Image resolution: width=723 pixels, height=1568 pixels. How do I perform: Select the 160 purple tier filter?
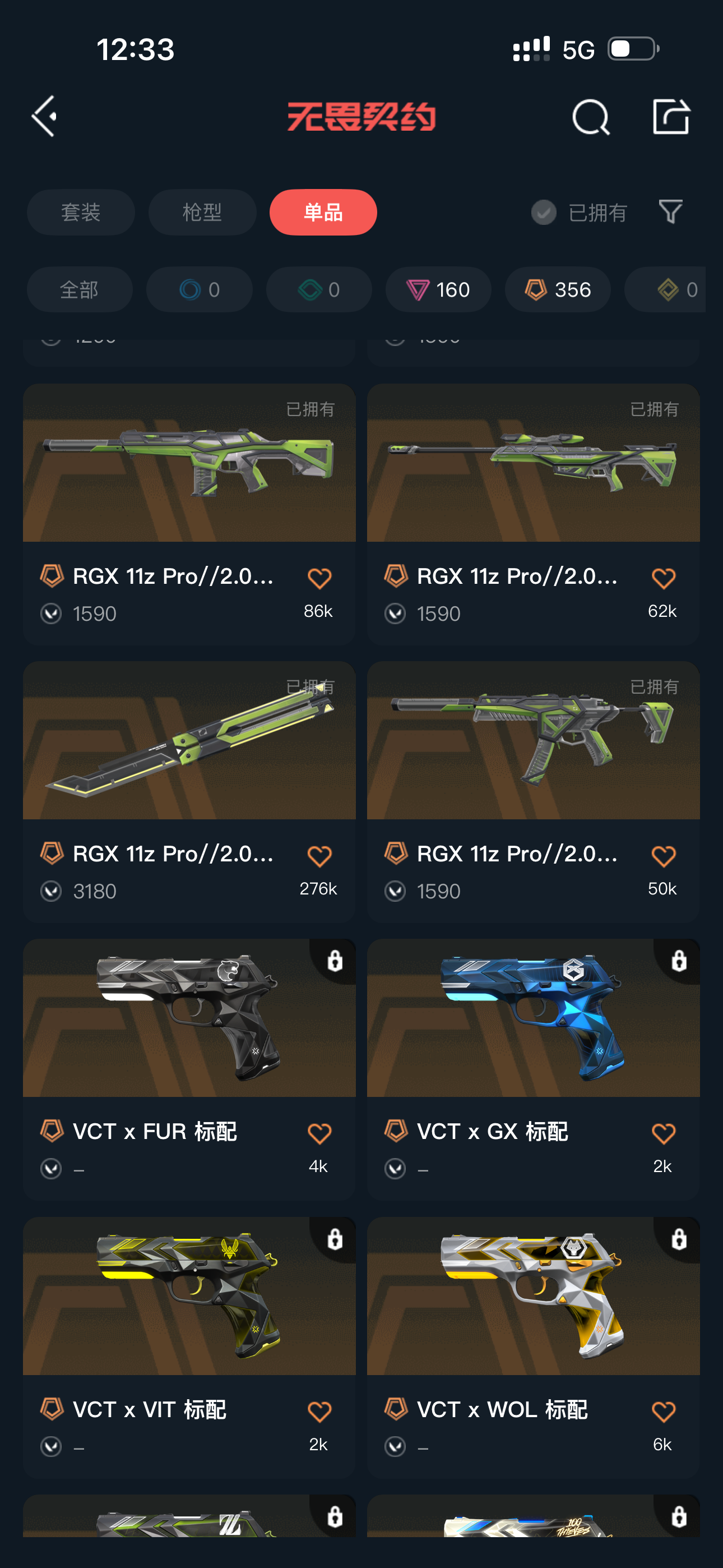click(x=438, y=289)
